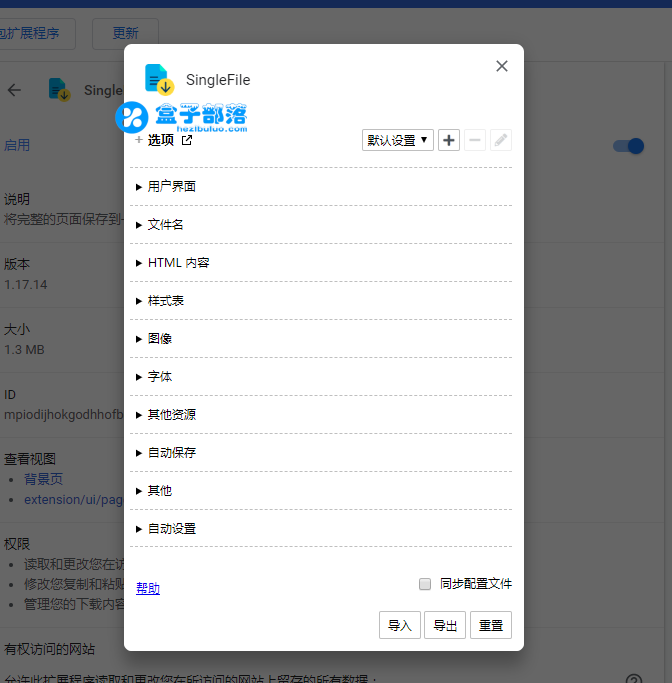Open the 帮助 help link
Image resolution: width=672 pixels, height=683 pixels.
148,588
